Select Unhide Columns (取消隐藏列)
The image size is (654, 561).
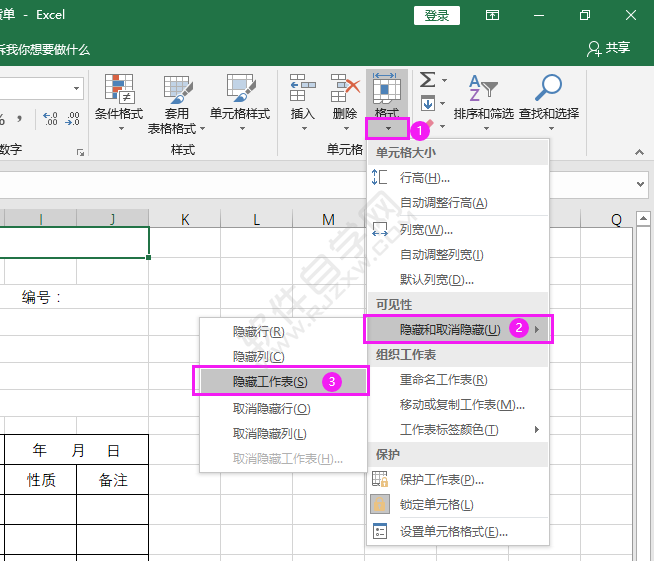click(x=283, y=434)
